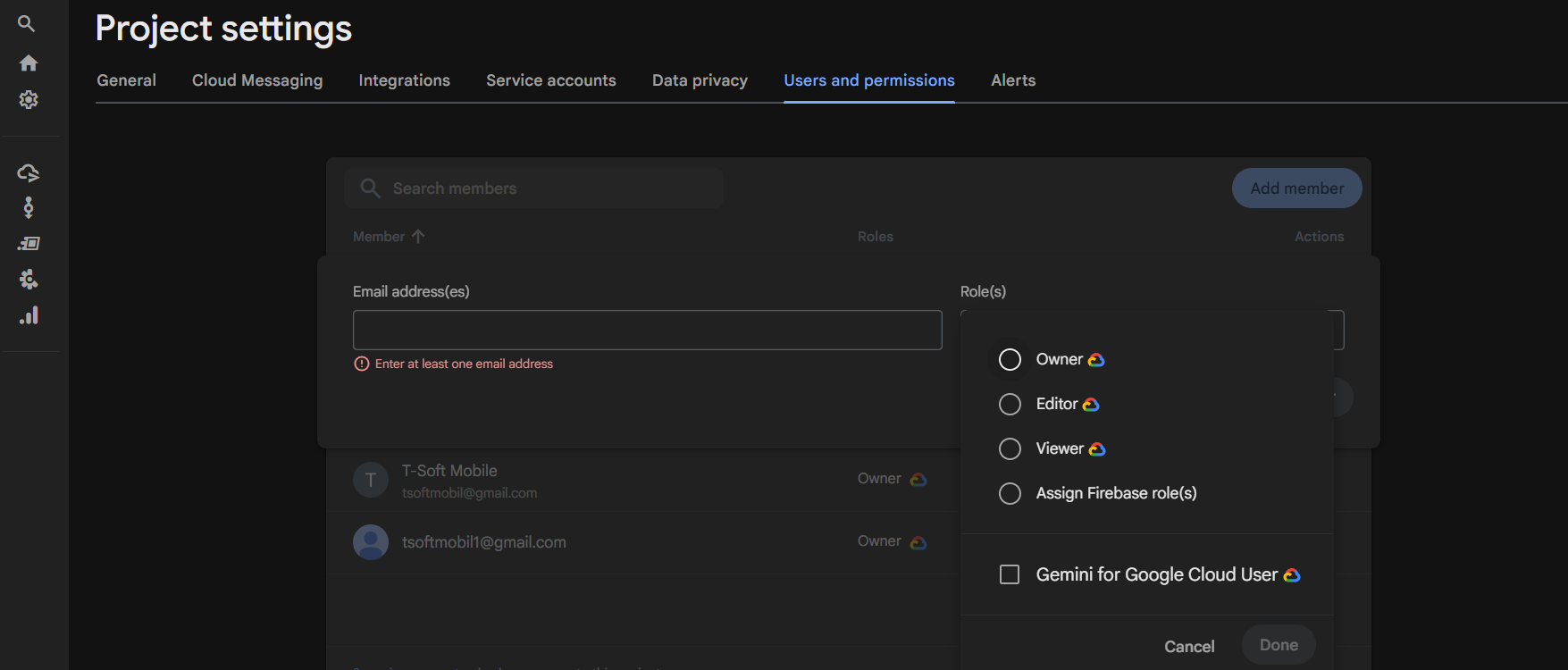Viewport: 1568px width, 670px height.
Task: Click the error icon beside email warning
Action: [x=362, y=364]
